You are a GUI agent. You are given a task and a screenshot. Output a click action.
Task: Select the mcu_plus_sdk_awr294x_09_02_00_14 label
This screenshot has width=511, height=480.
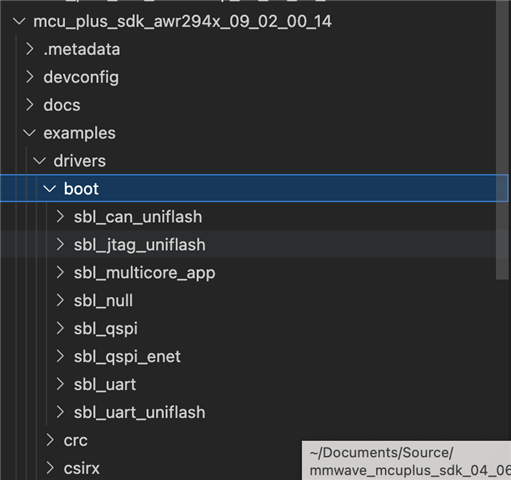tap(182, 22)
